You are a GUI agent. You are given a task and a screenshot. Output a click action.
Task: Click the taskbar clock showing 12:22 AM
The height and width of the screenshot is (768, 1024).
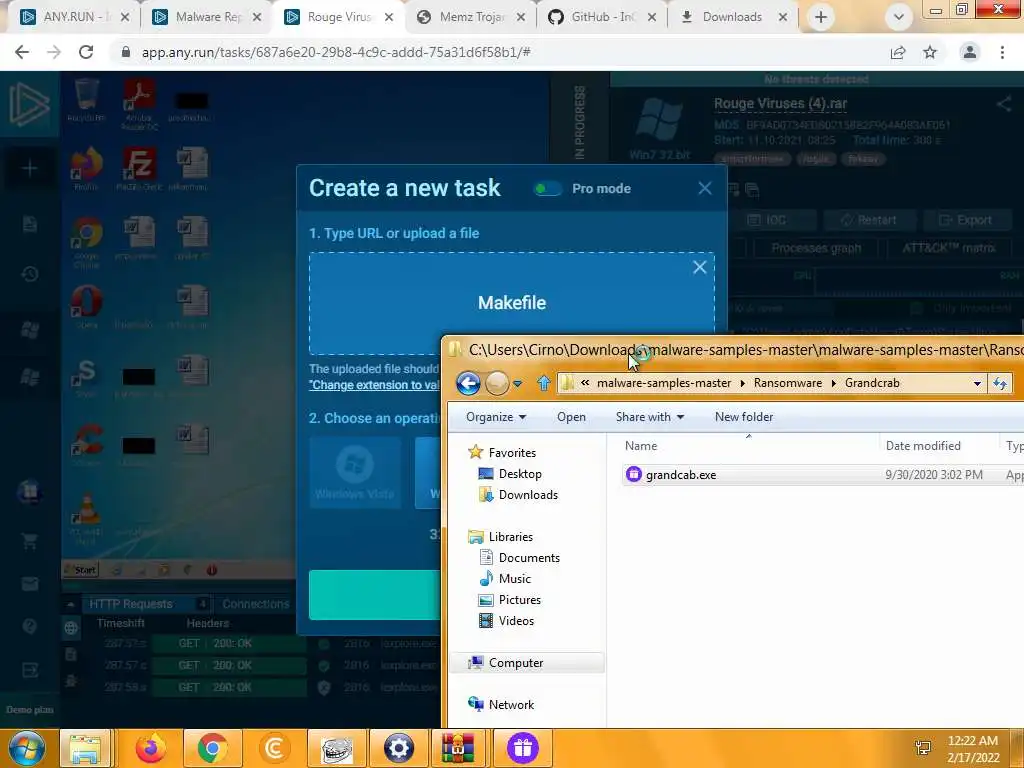[972, 748]
